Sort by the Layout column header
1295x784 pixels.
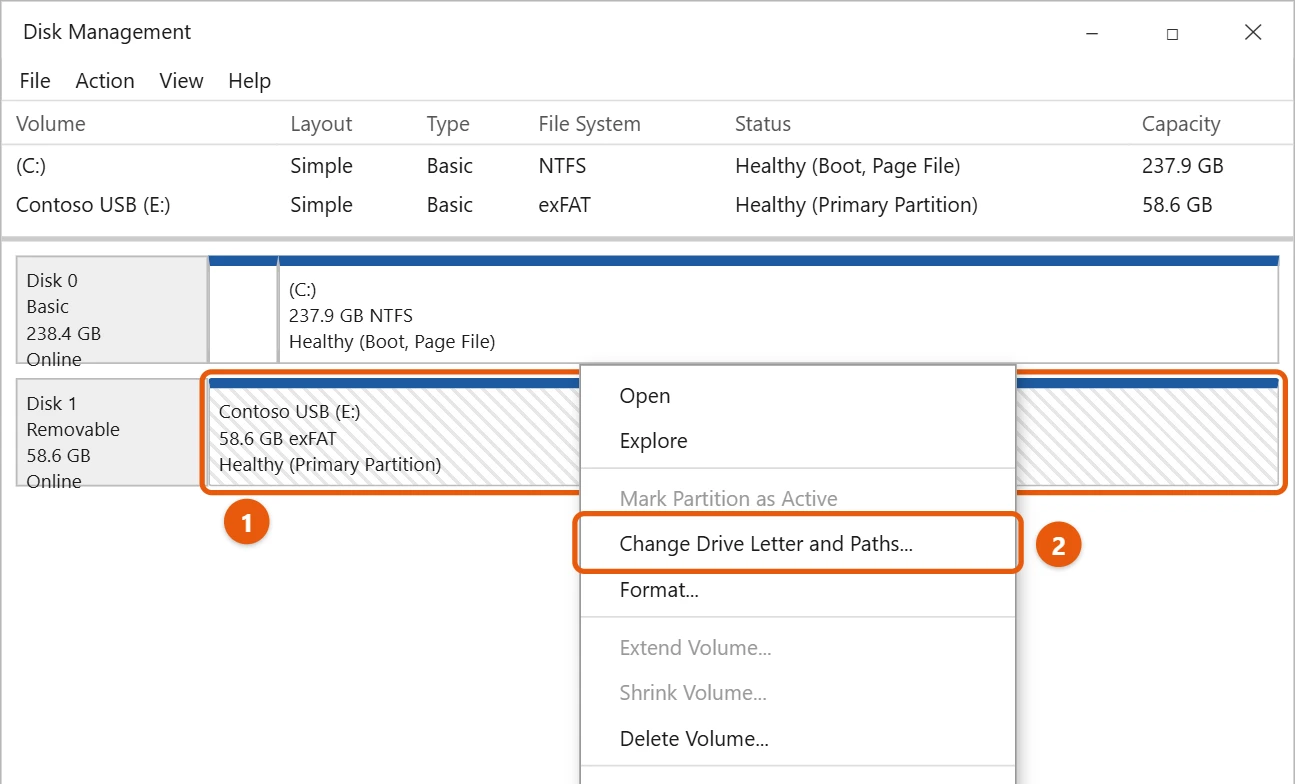tap(321, 124)
